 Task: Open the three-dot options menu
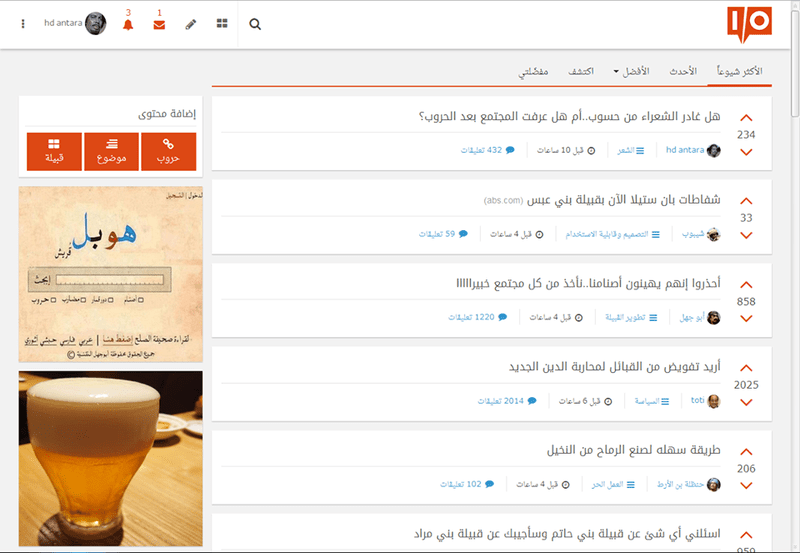point(23,24)
